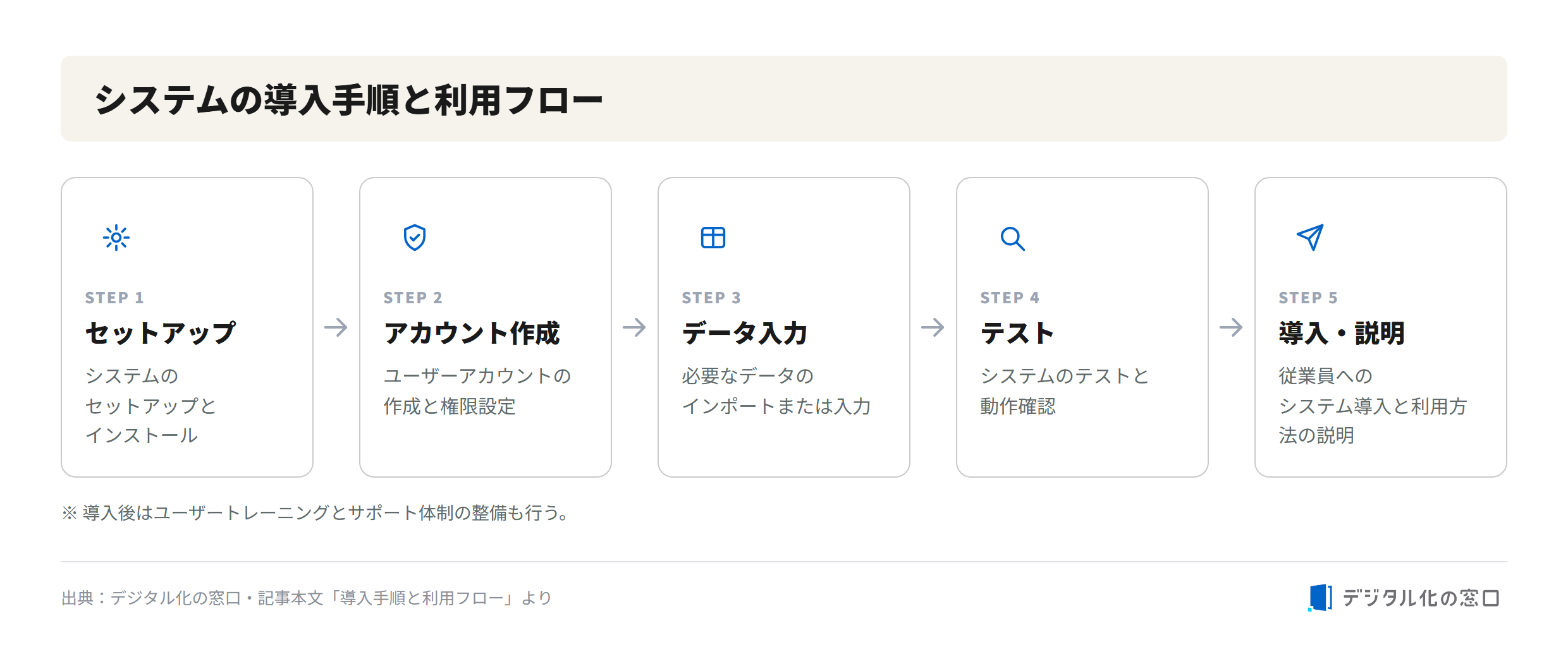Select the セットアップ heading
1568x671 pixels.
click(x=161, y=333)
